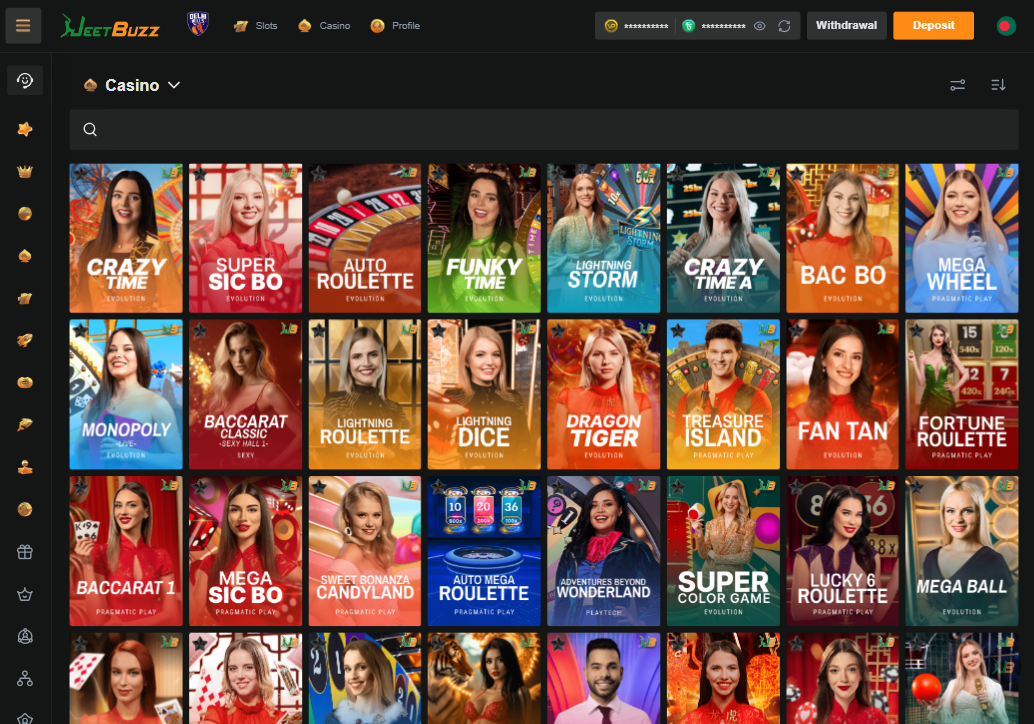Toggle the favorite star on Monopoly game

[80, 330]
